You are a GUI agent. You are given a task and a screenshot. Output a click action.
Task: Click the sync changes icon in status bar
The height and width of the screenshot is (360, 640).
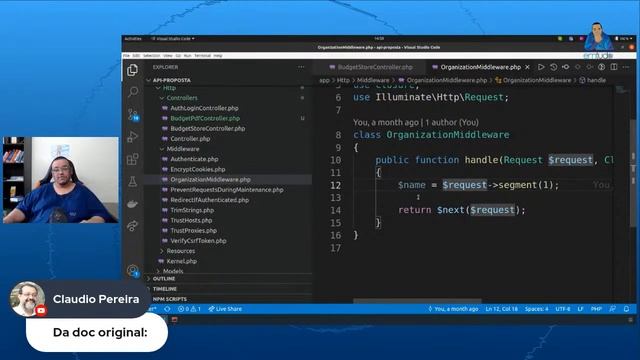(x=167, y=309)
